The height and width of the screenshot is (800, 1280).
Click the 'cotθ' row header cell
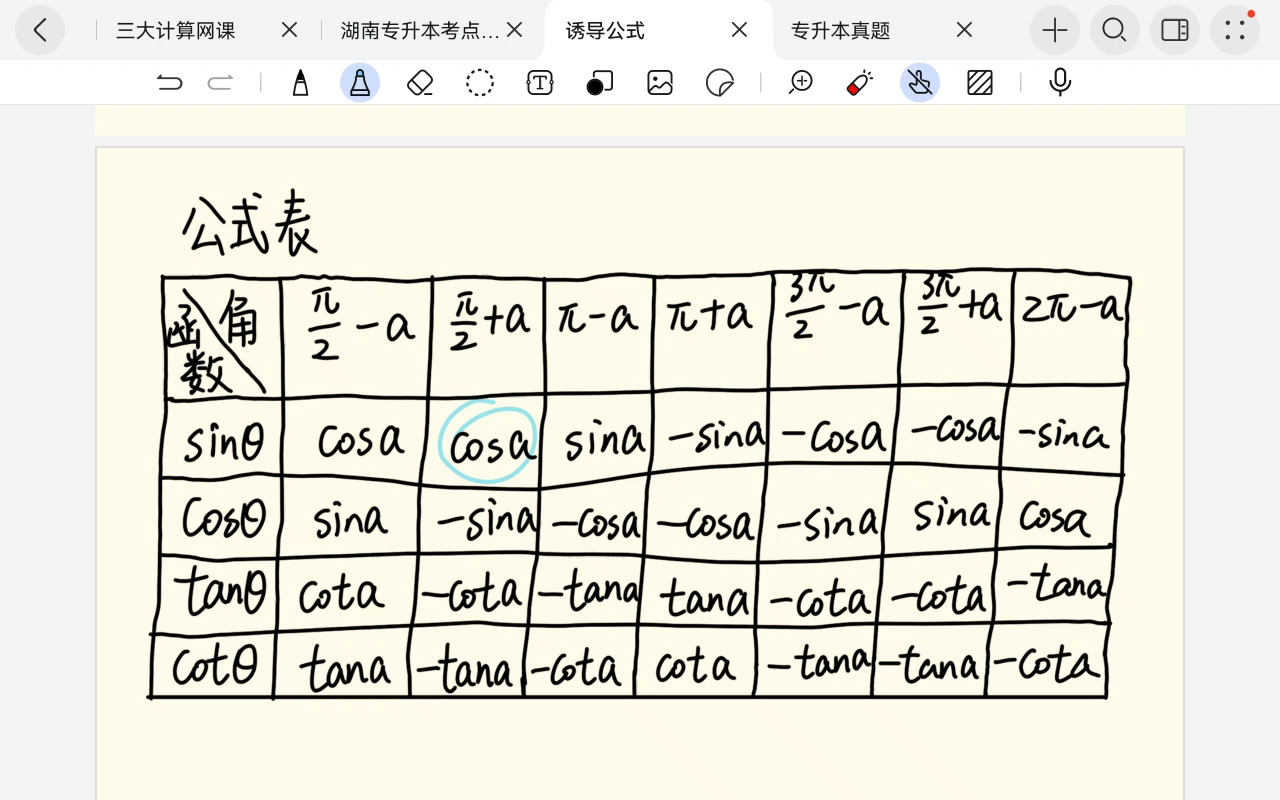coord(214,664)
